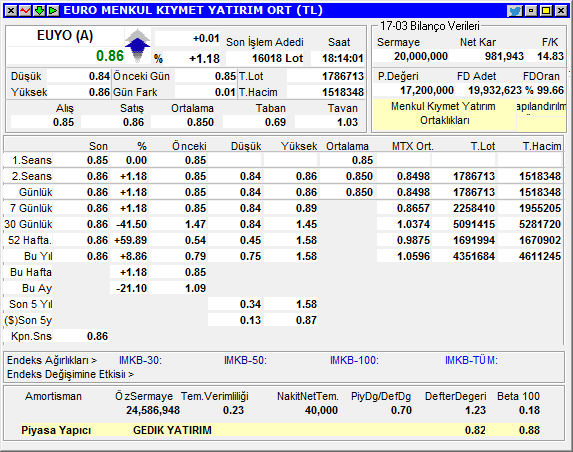The image size is (573, 452).
Task: Click the green play-arrow icon in title bar
Action: [x=53, y=11]
